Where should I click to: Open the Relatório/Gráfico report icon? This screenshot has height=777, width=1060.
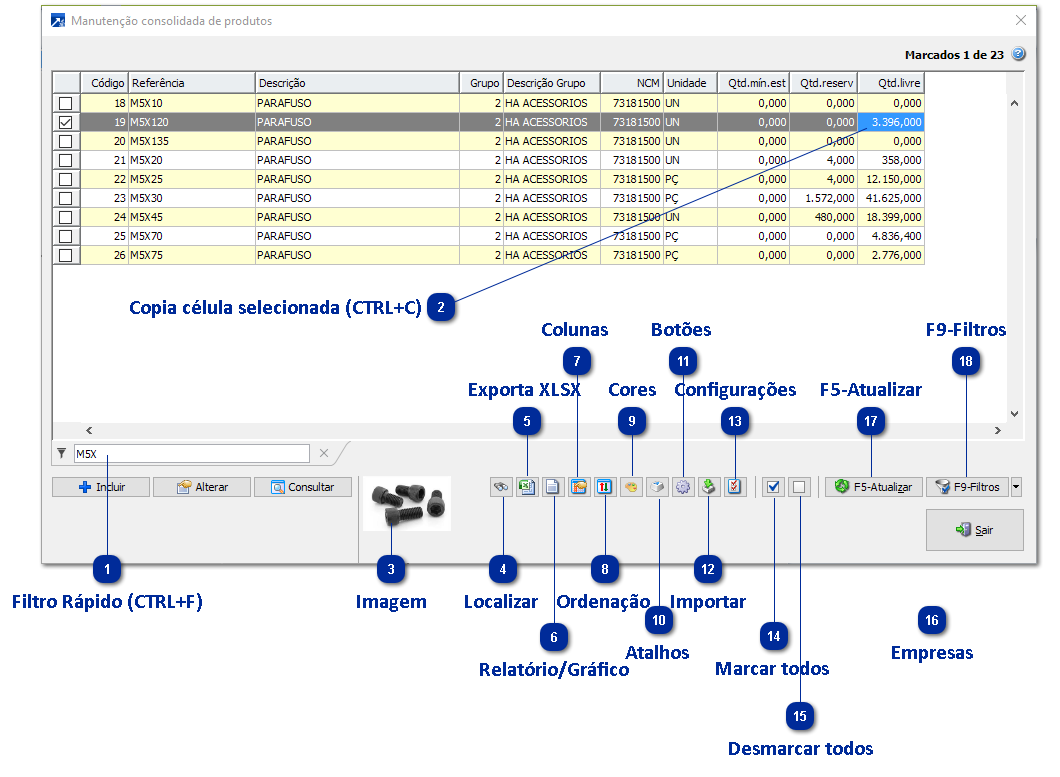[x=552, y=487]
